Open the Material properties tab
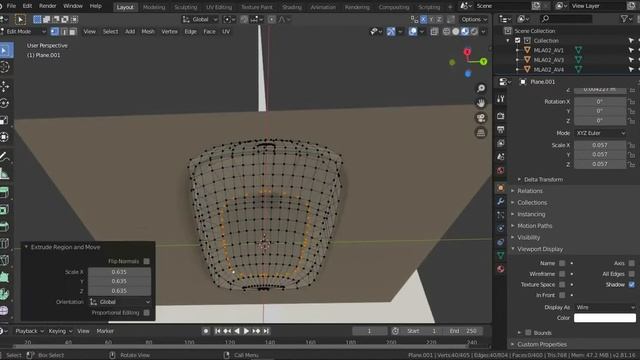Viewport: 640px width, 360px height. (501, 269)
